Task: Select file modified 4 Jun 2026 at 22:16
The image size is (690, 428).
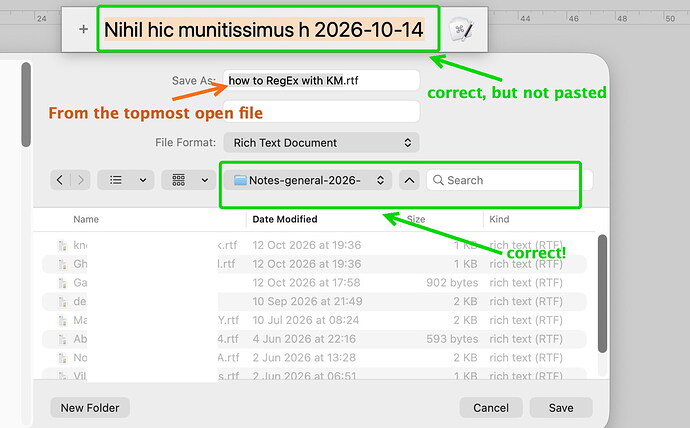Action: (314, 339)
